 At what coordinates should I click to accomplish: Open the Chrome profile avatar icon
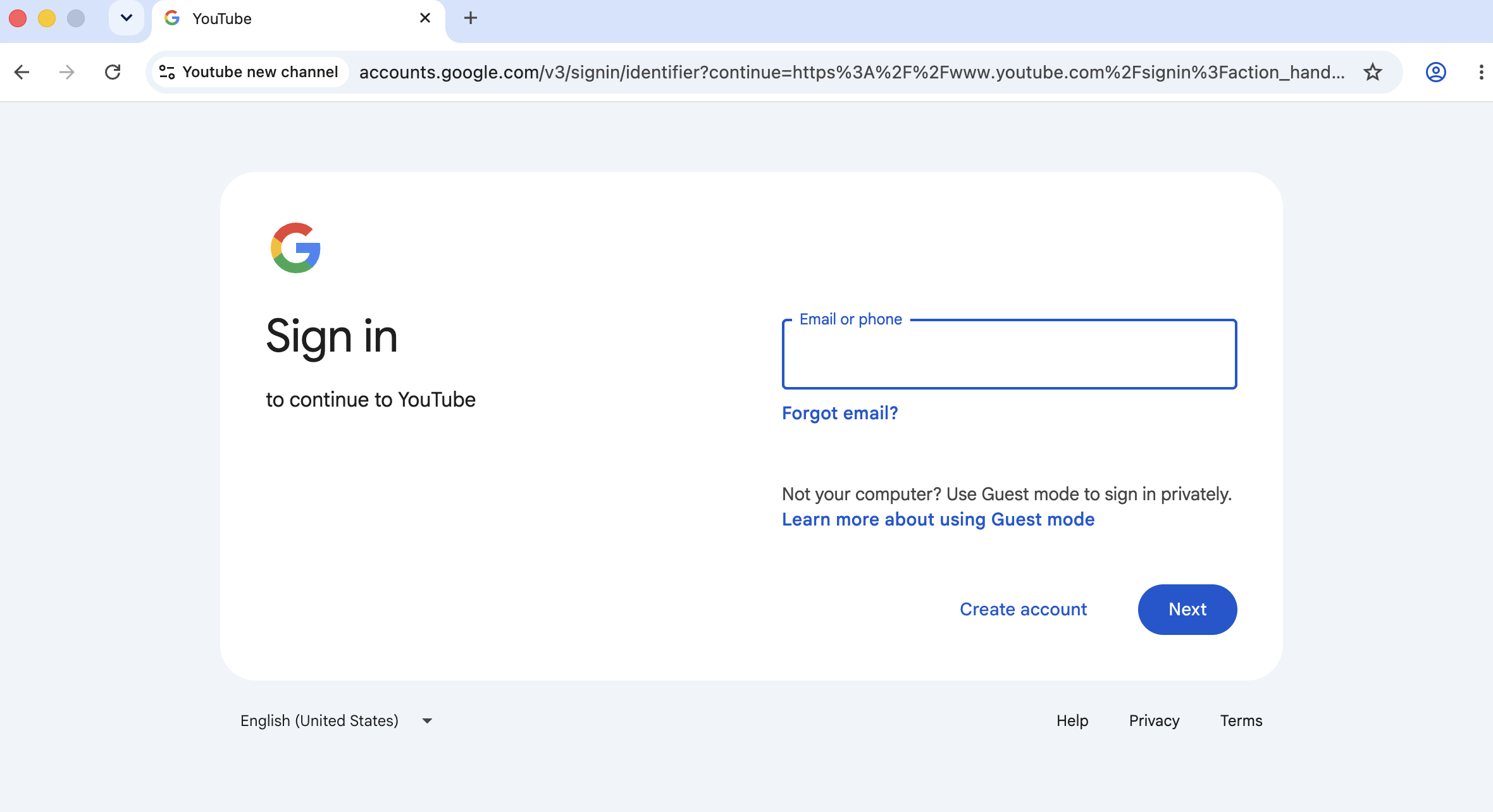coord(1435,72)
